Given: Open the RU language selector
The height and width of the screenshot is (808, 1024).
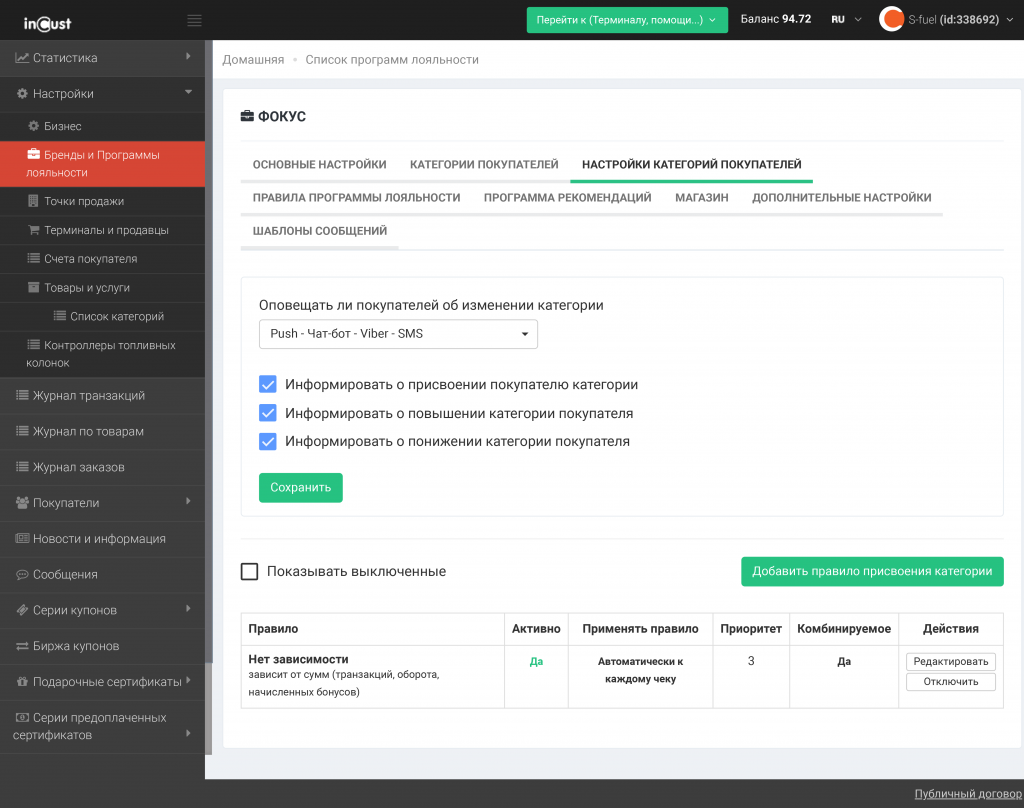Looking at the screenshot, I should [846, 20].
